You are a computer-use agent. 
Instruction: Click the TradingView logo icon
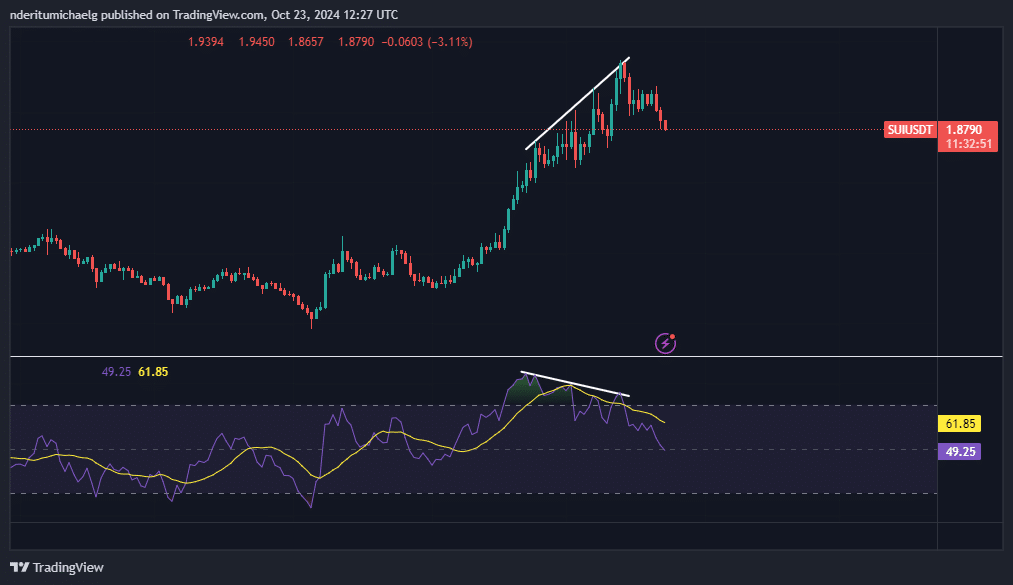tap(19, 567)
